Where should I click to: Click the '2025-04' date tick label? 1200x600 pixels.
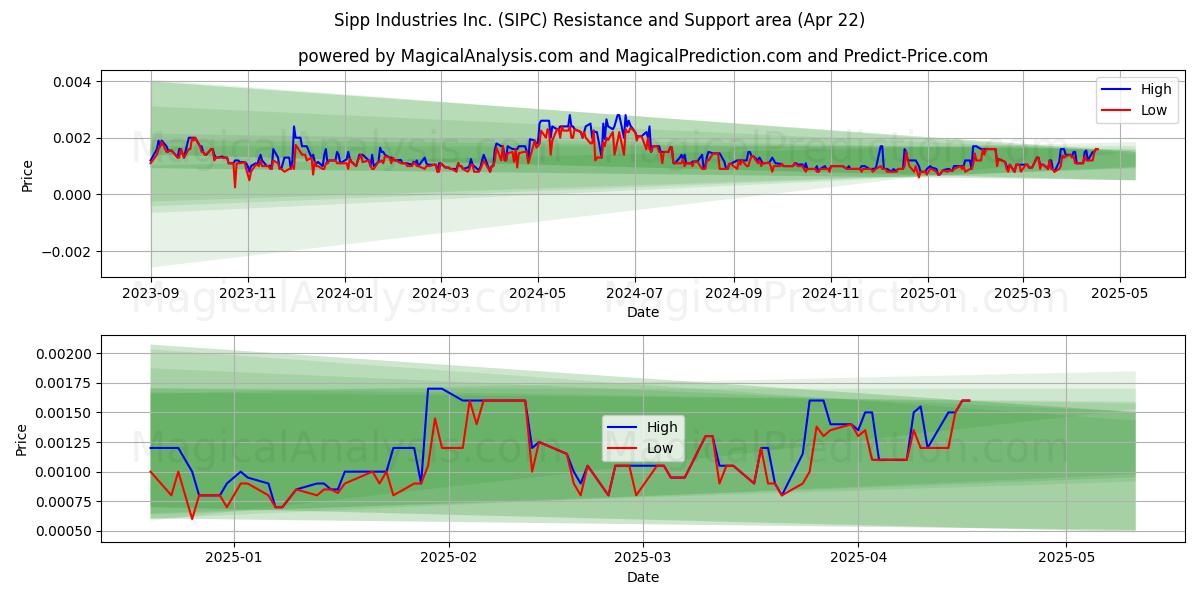[859, 560]
